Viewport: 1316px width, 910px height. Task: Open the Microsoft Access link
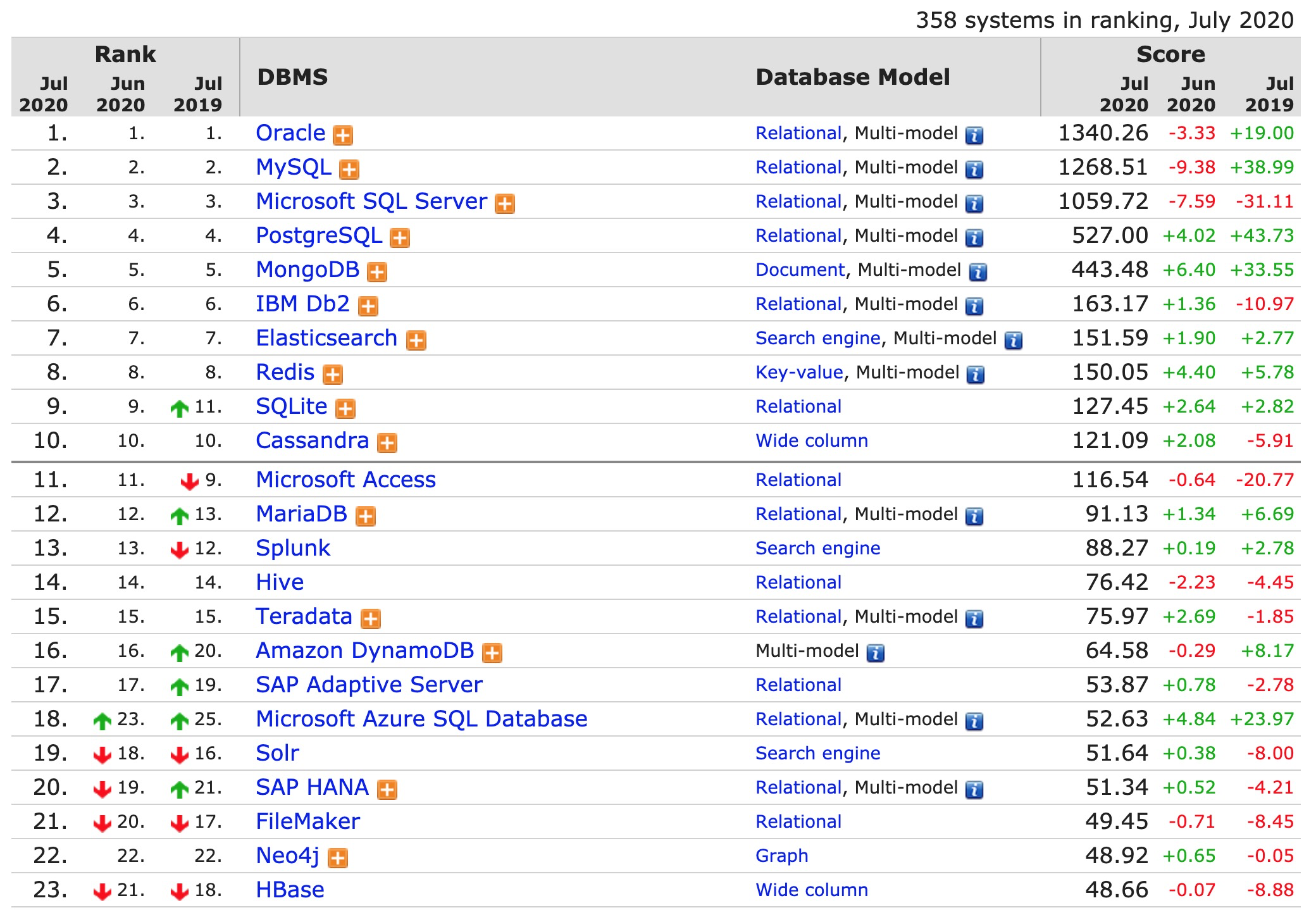point(346,480)
